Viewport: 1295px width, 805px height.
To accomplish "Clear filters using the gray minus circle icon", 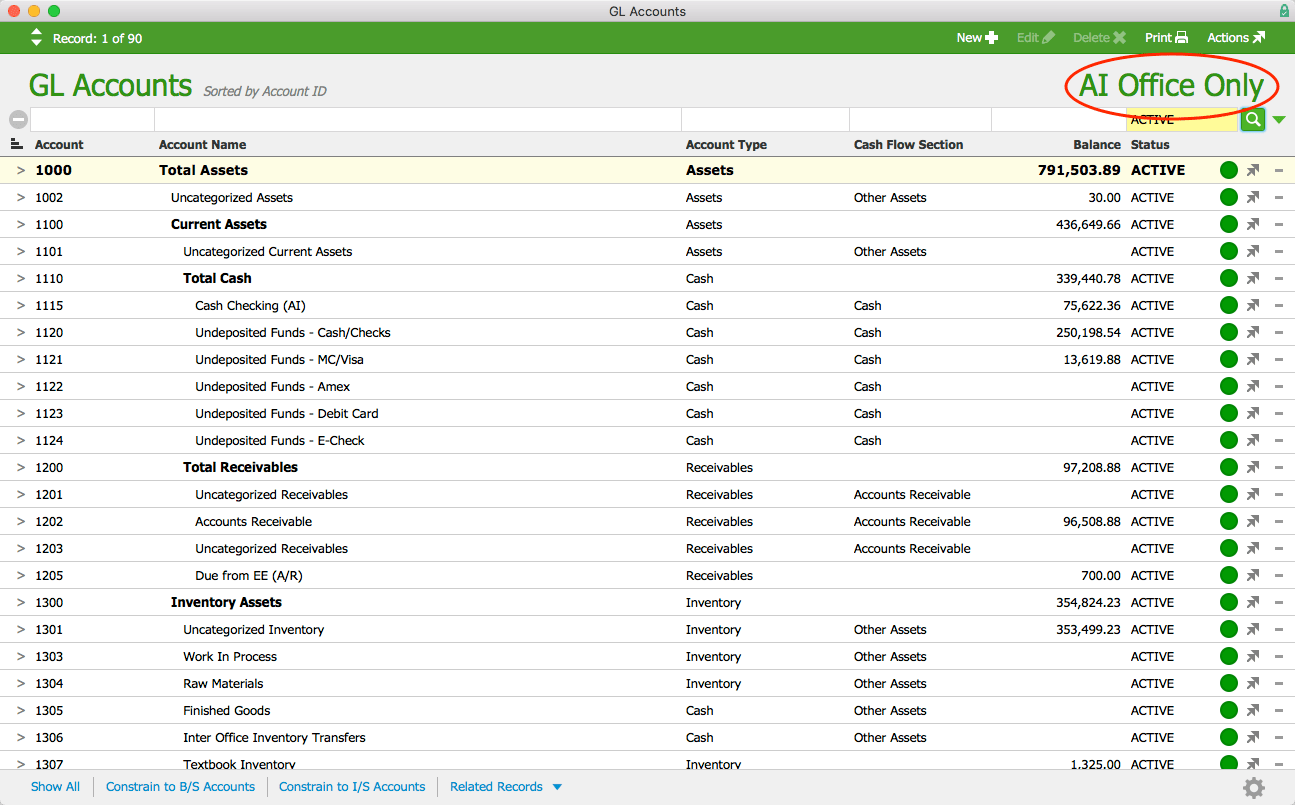I will click(17, 119).
